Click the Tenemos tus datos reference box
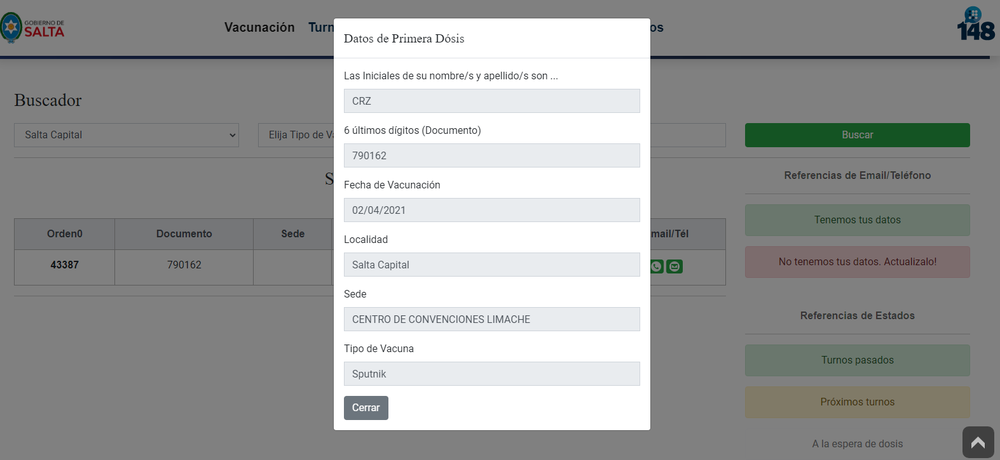The width and height of the screenshot is (1000, 460). 857,220
